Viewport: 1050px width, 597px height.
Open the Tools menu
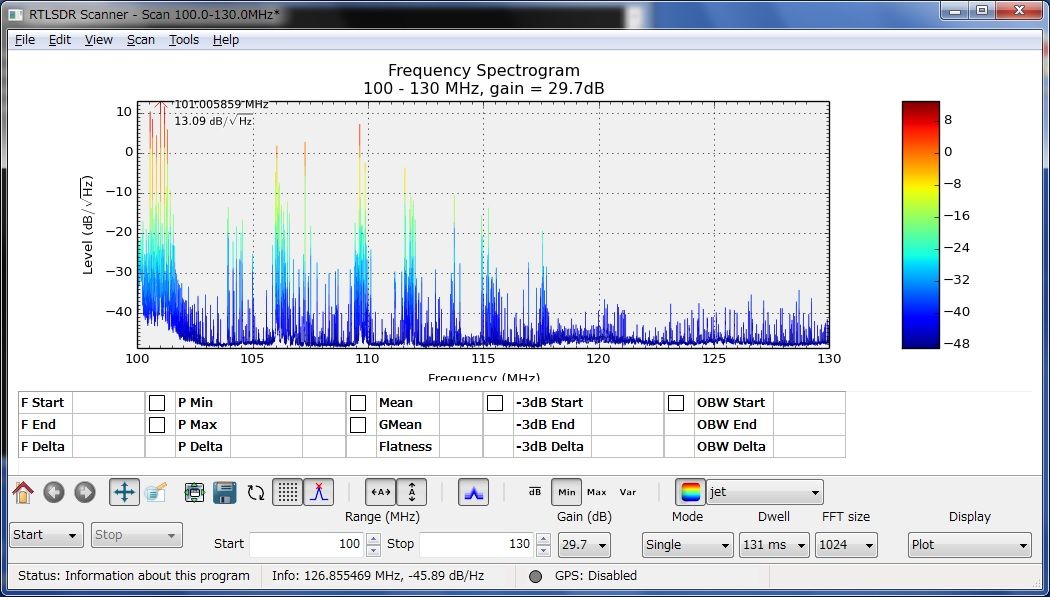click(183, 39)
